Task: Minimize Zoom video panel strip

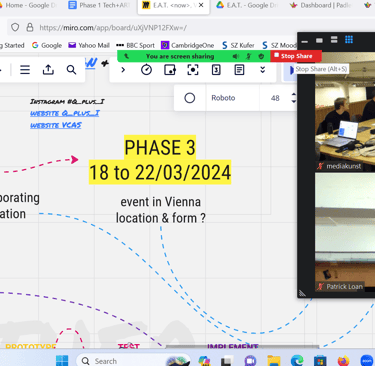Action: [304, 42]
